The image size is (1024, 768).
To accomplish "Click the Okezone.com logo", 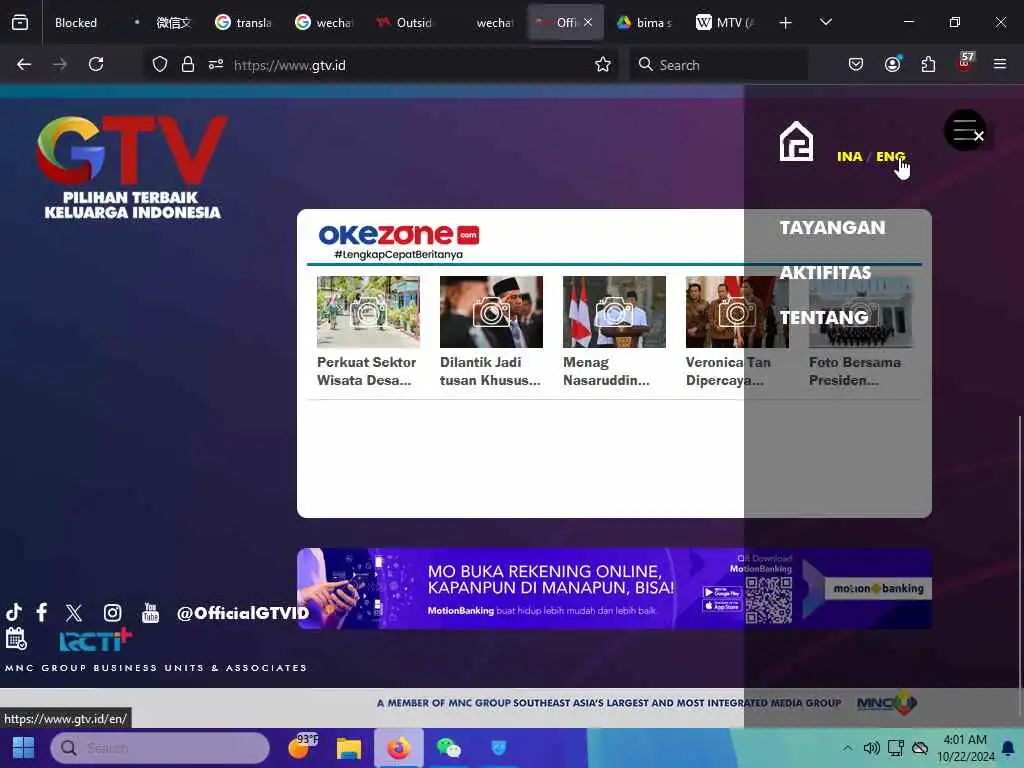I will pos(399,241).
